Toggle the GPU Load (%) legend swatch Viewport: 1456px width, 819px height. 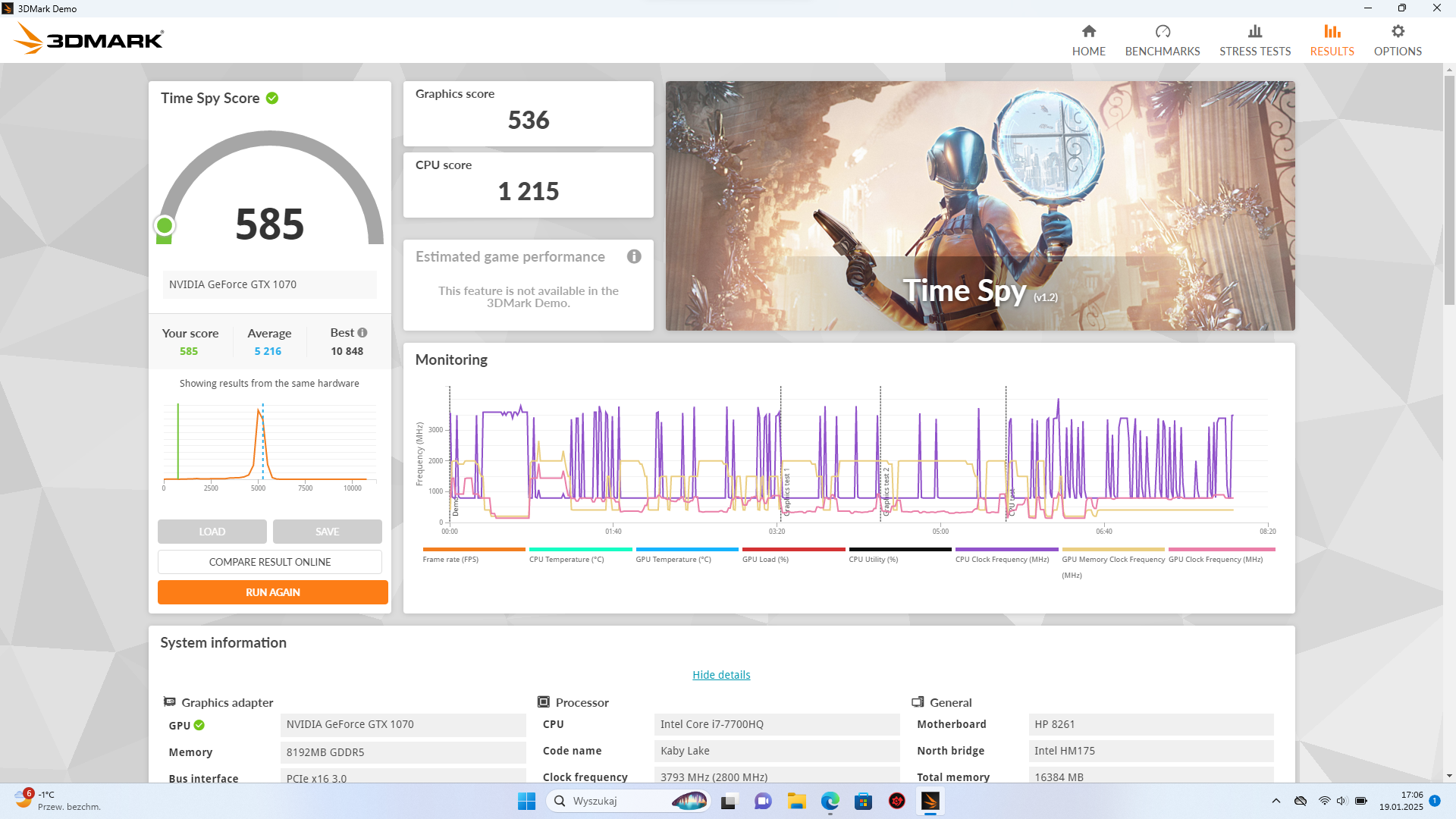click(x=794, y=549)
